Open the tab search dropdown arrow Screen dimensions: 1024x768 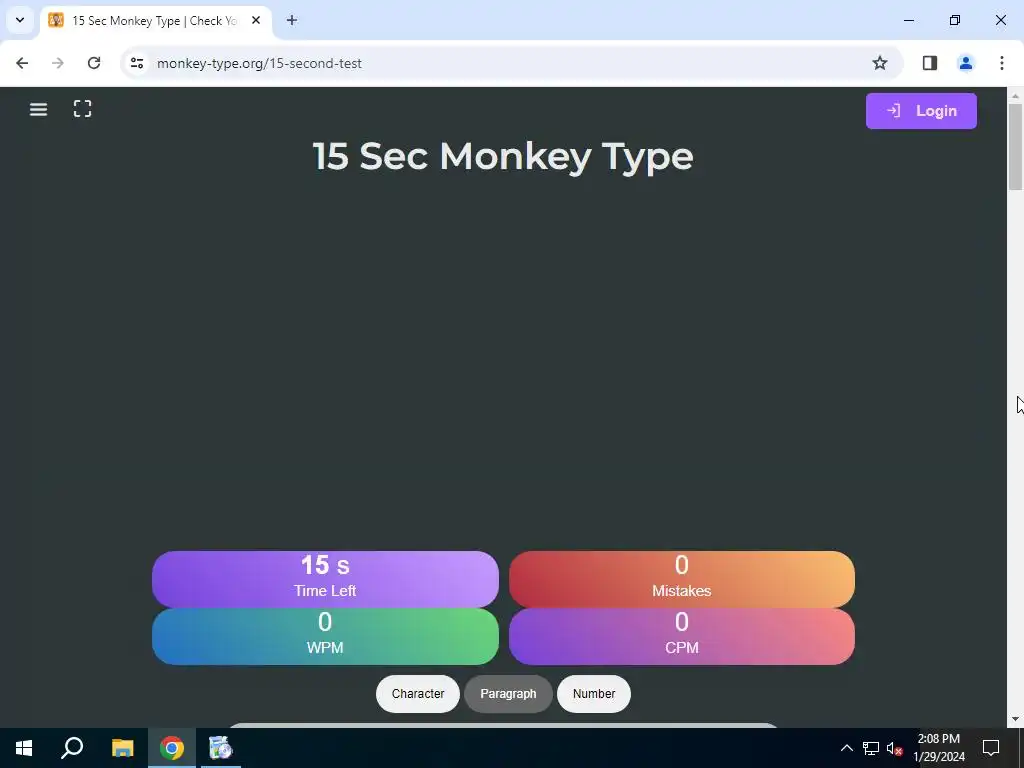click(x=20, y=20)
